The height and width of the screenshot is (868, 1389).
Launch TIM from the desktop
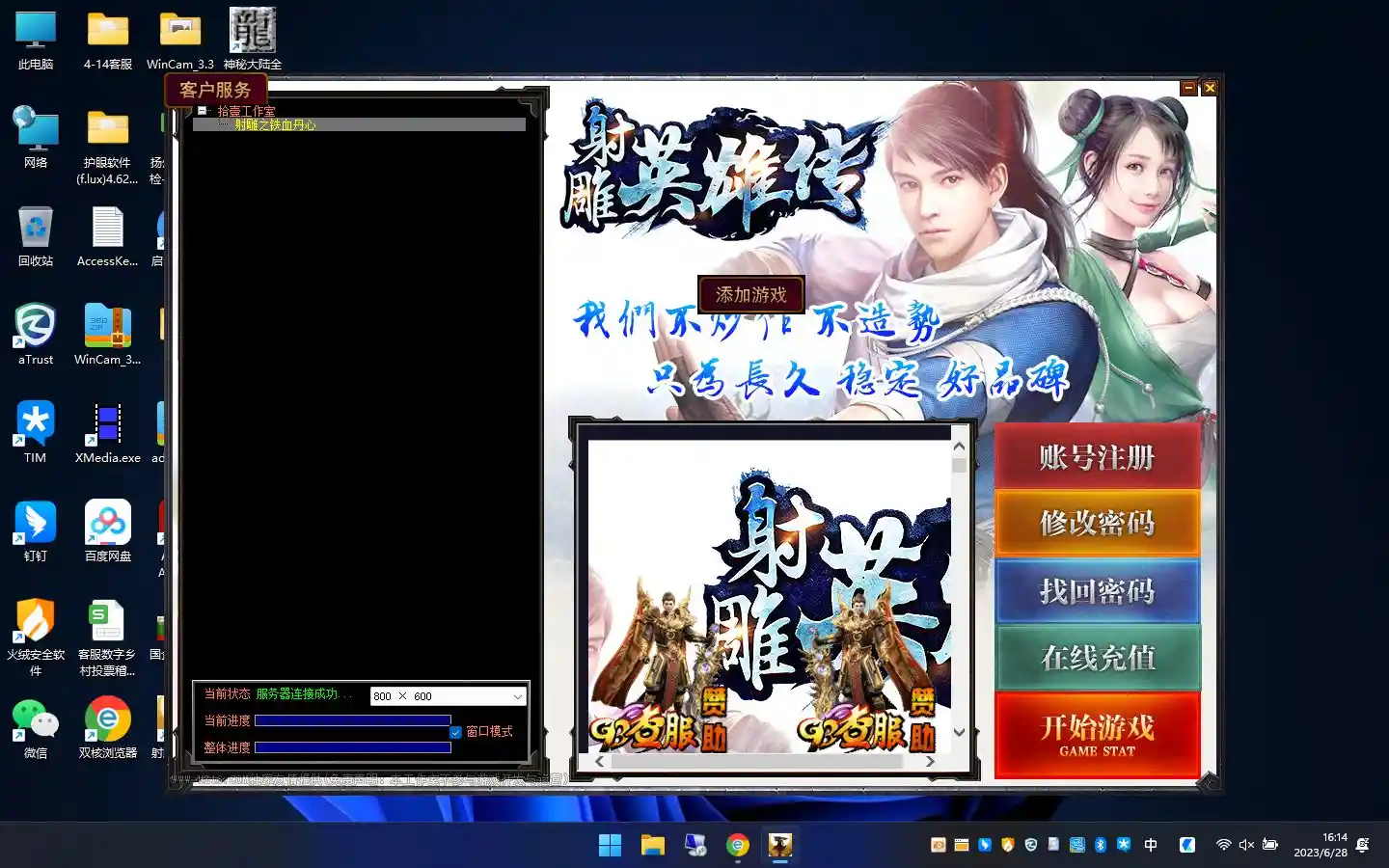tap(36, 434)
